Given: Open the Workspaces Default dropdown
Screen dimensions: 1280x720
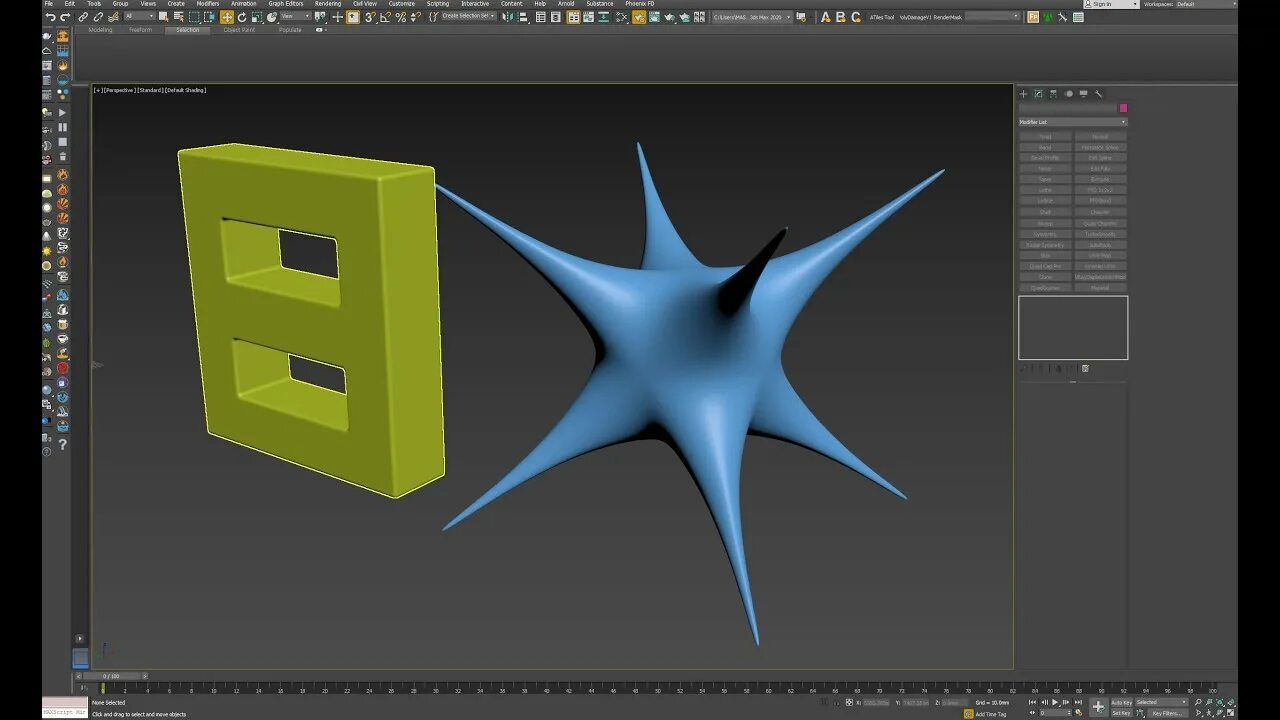Looking at the screenshot, I should pos(1204,4).
